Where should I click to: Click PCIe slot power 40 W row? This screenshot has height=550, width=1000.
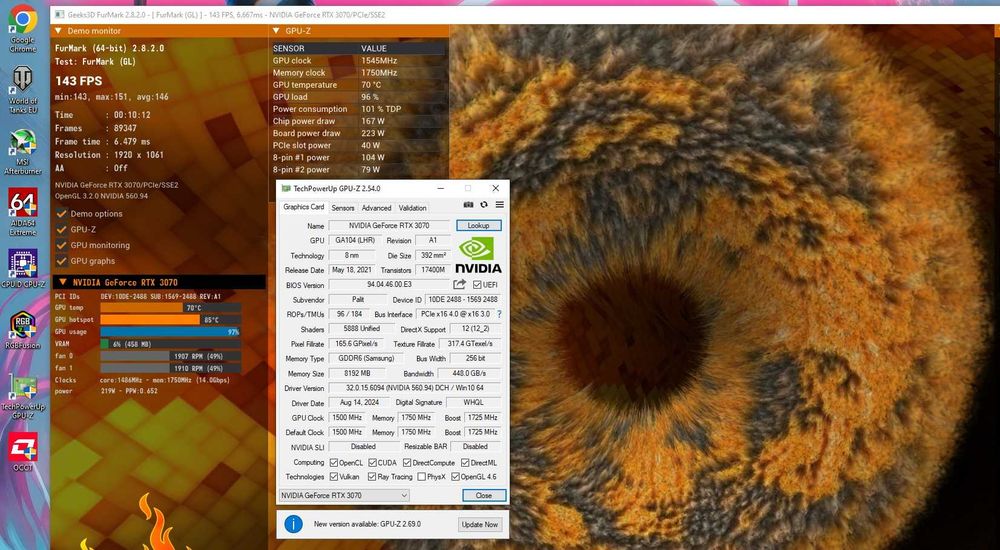(x=358, y=145)
